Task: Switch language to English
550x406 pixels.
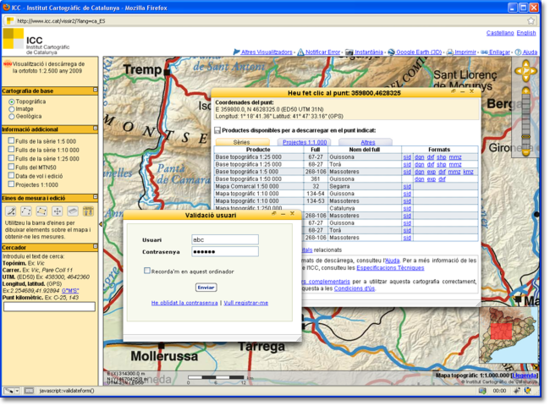Action: point(526,33)
